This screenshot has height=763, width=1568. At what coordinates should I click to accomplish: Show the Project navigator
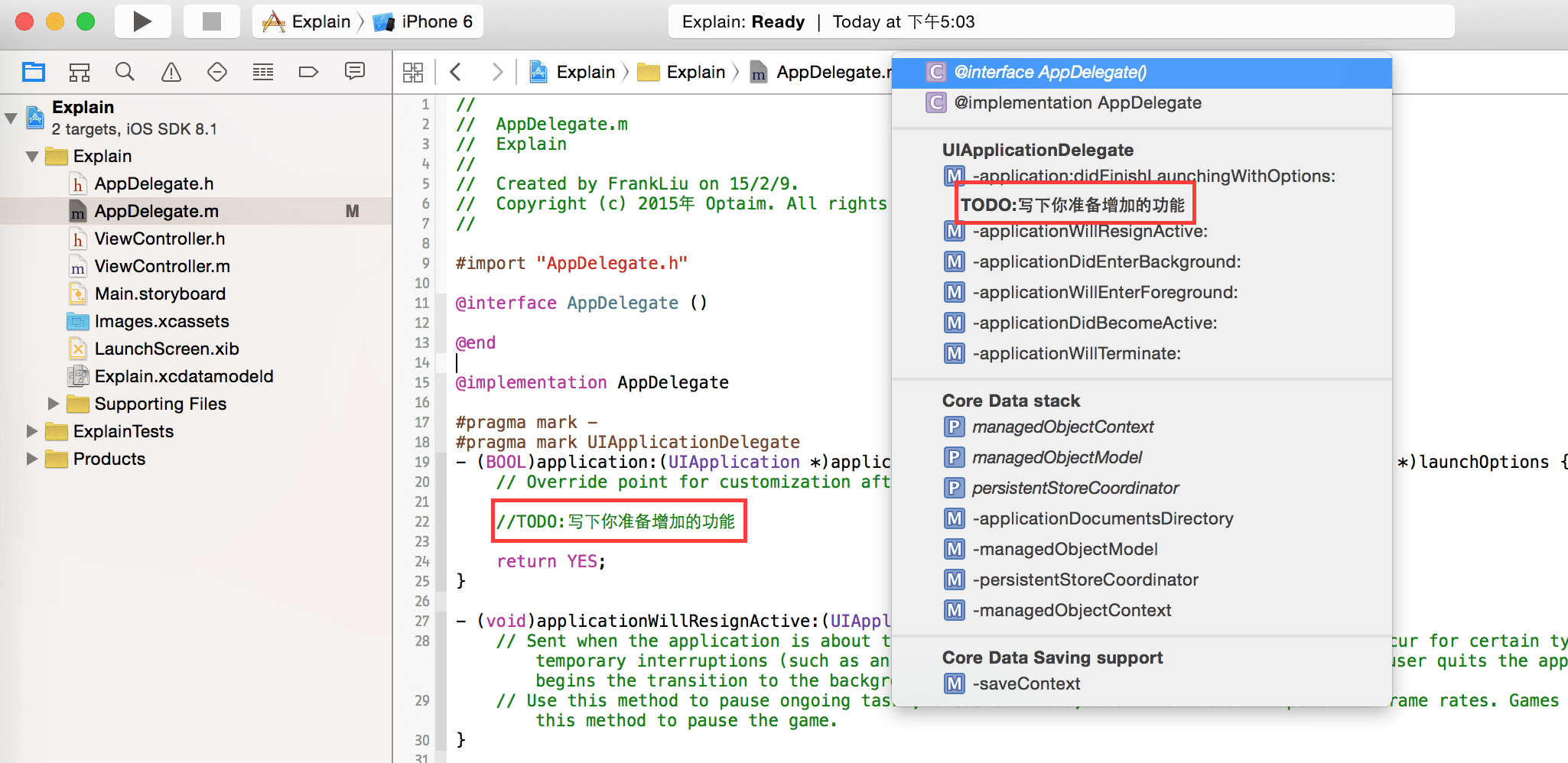(x=34, y=72)
